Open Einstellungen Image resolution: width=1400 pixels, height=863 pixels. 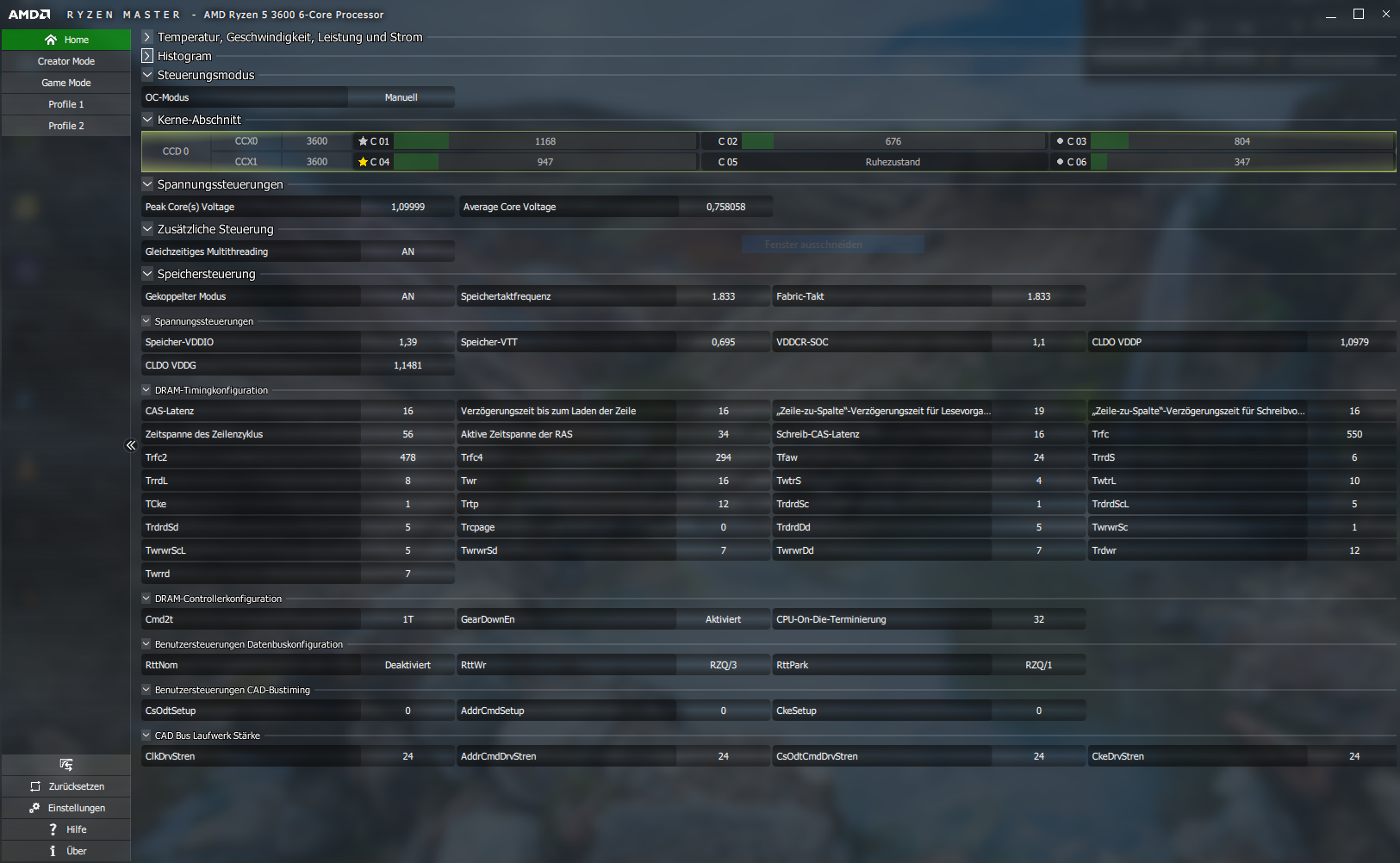click(66, 808)
